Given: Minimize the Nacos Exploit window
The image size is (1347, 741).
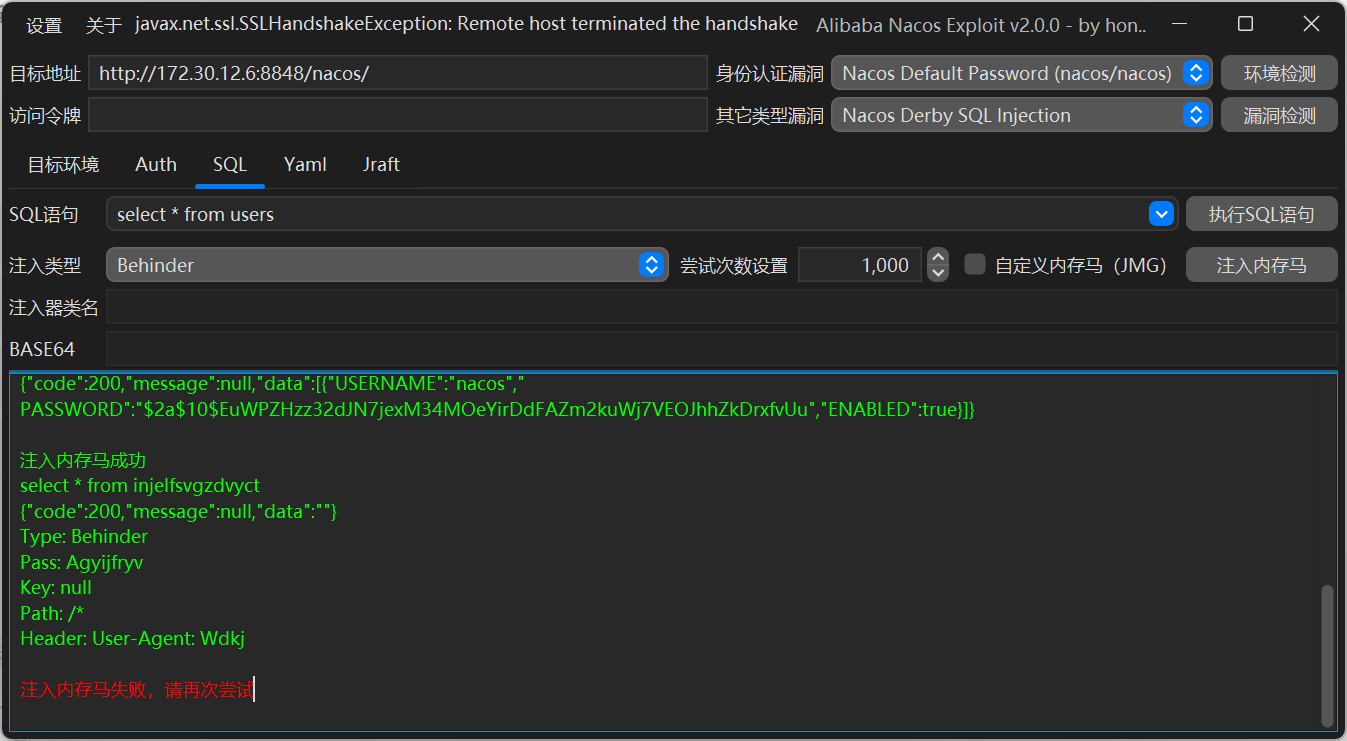Looking at the screenshot, I should (x=1179, y=24).
